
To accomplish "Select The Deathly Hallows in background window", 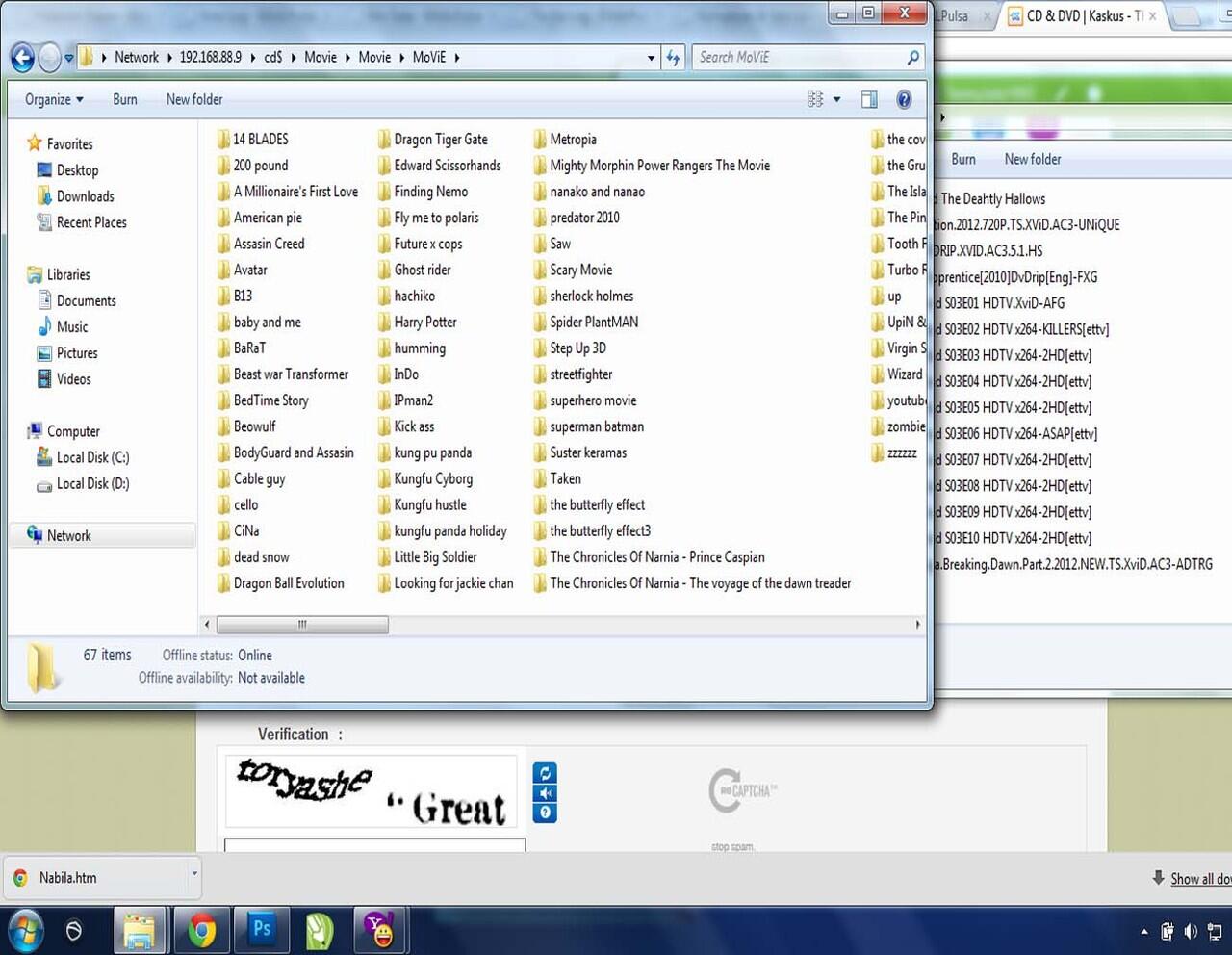I will pyautogui.click(x=992, y=199).
